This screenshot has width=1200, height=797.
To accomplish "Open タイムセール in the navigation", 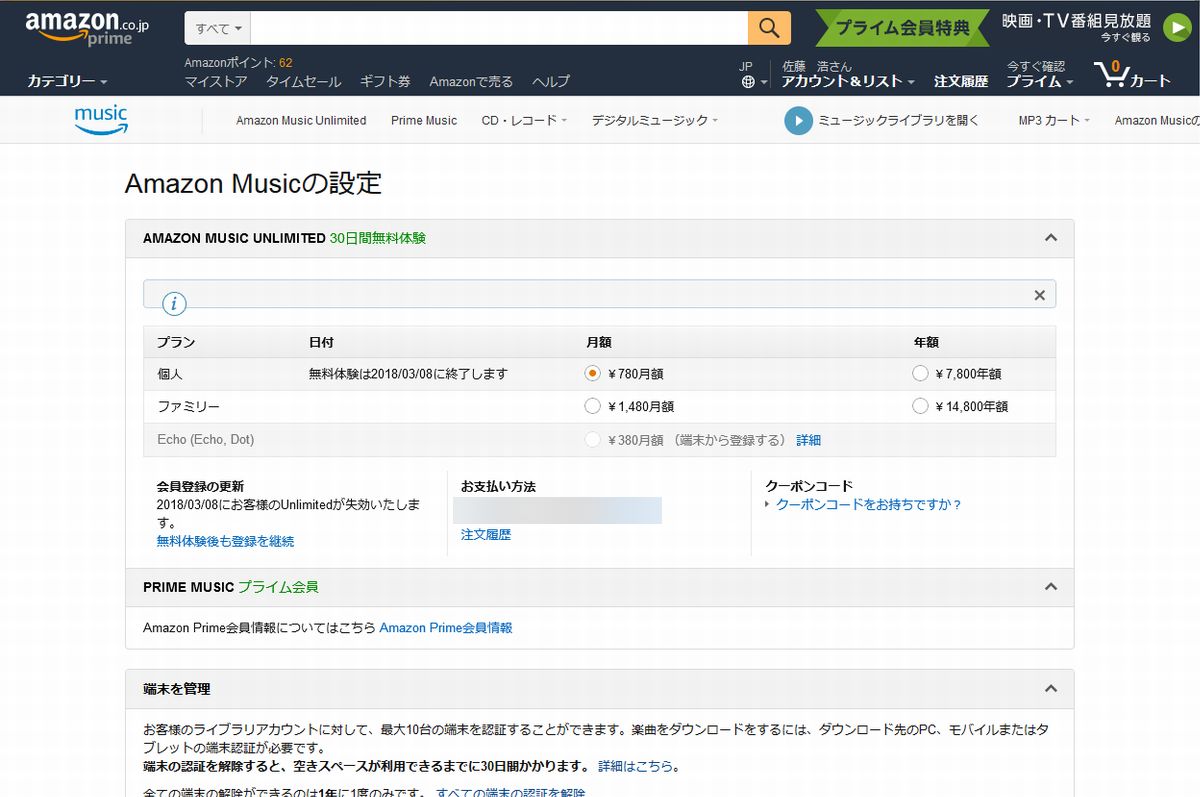I will click(303, 82).
